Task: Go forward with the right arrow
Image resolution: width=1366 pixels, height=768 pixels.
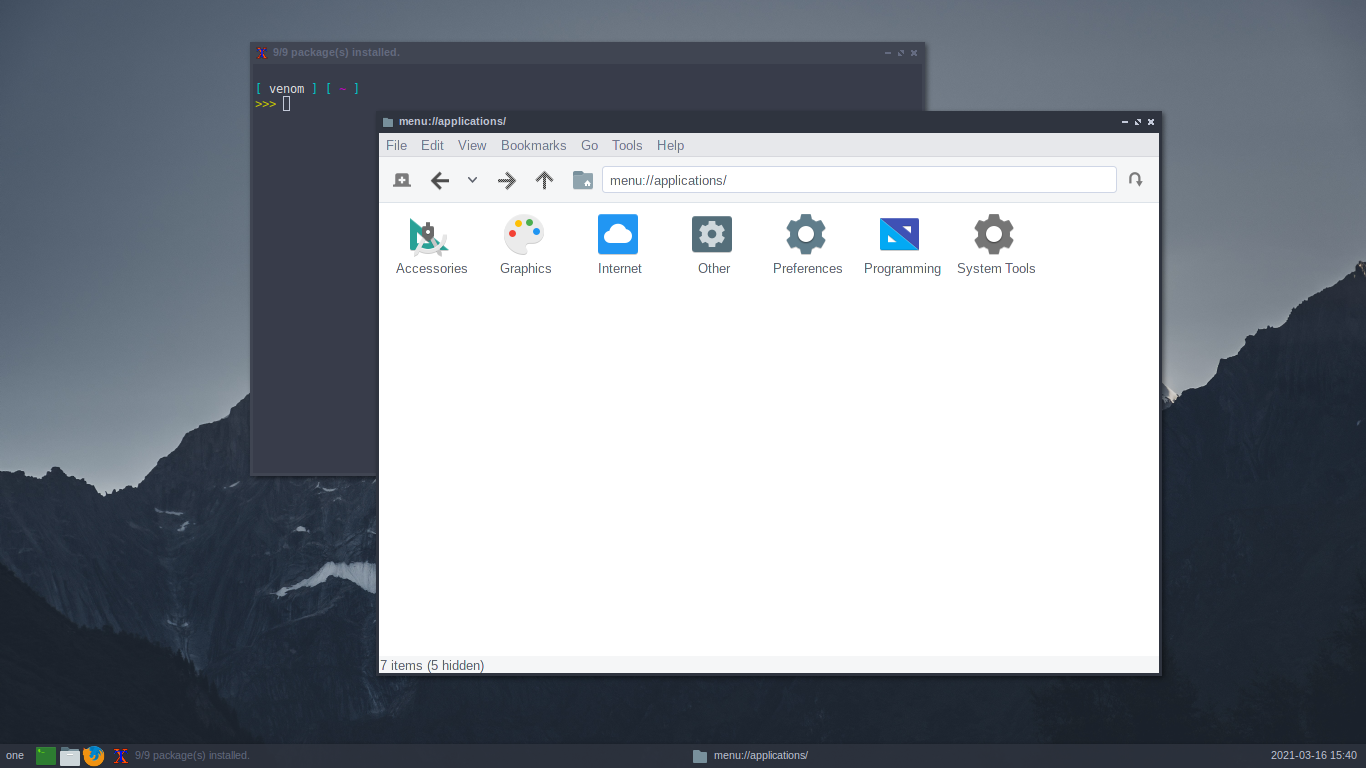Action: (x=507, y=180)
